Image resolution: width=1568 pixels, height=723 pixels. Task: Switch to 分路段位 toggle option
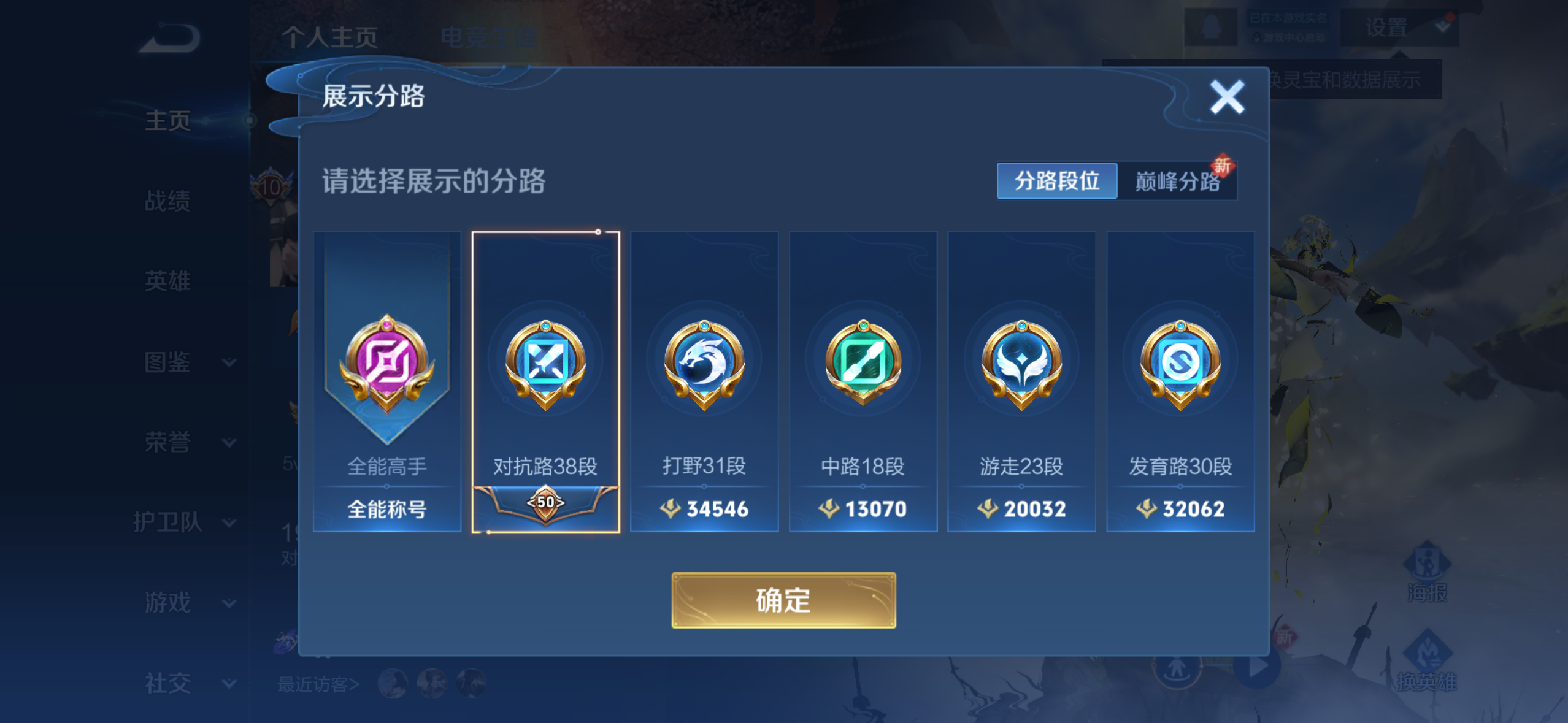[1057, 181]
